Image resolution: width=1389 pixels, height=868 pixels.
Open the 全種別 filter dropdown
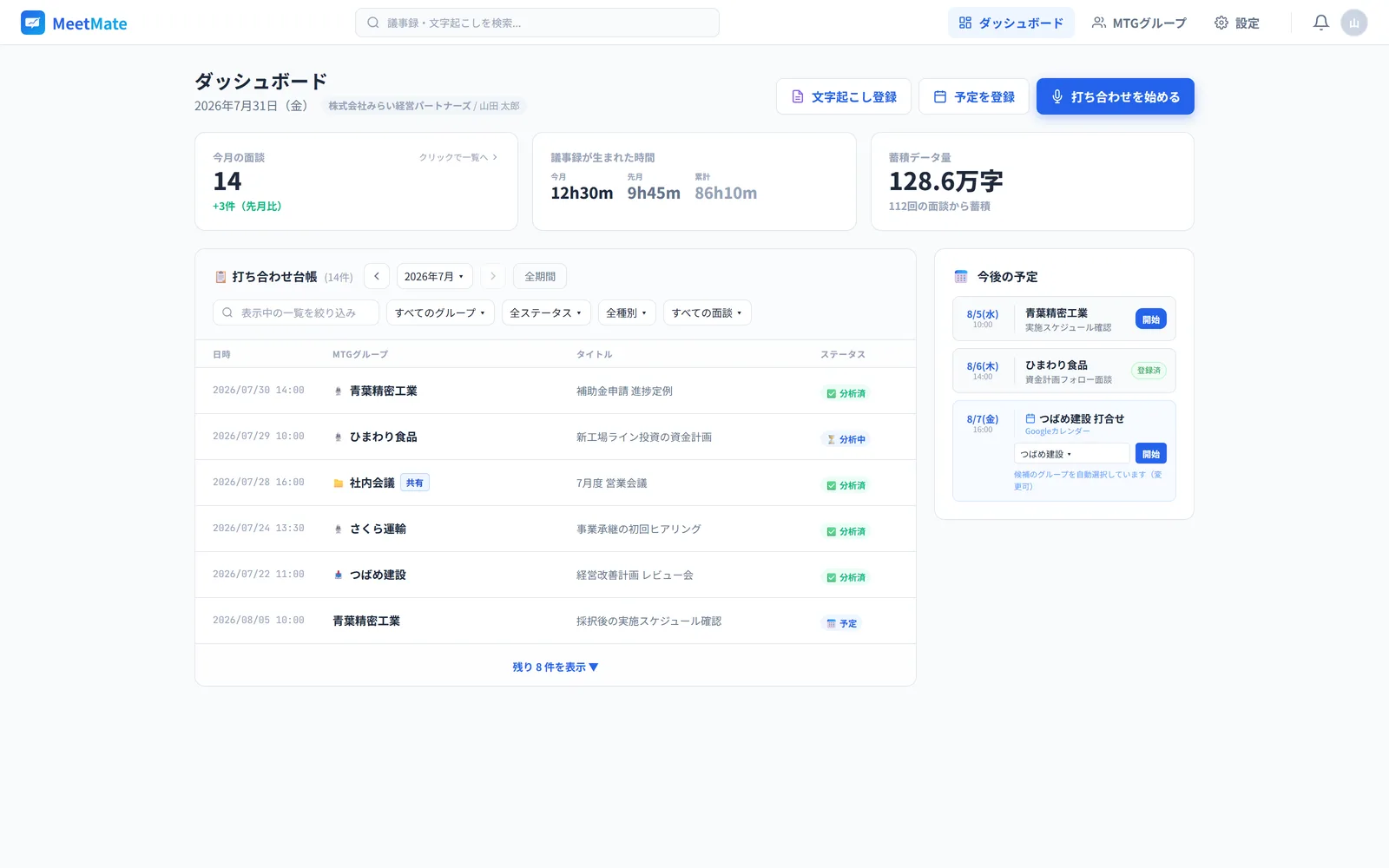point(627,312)
